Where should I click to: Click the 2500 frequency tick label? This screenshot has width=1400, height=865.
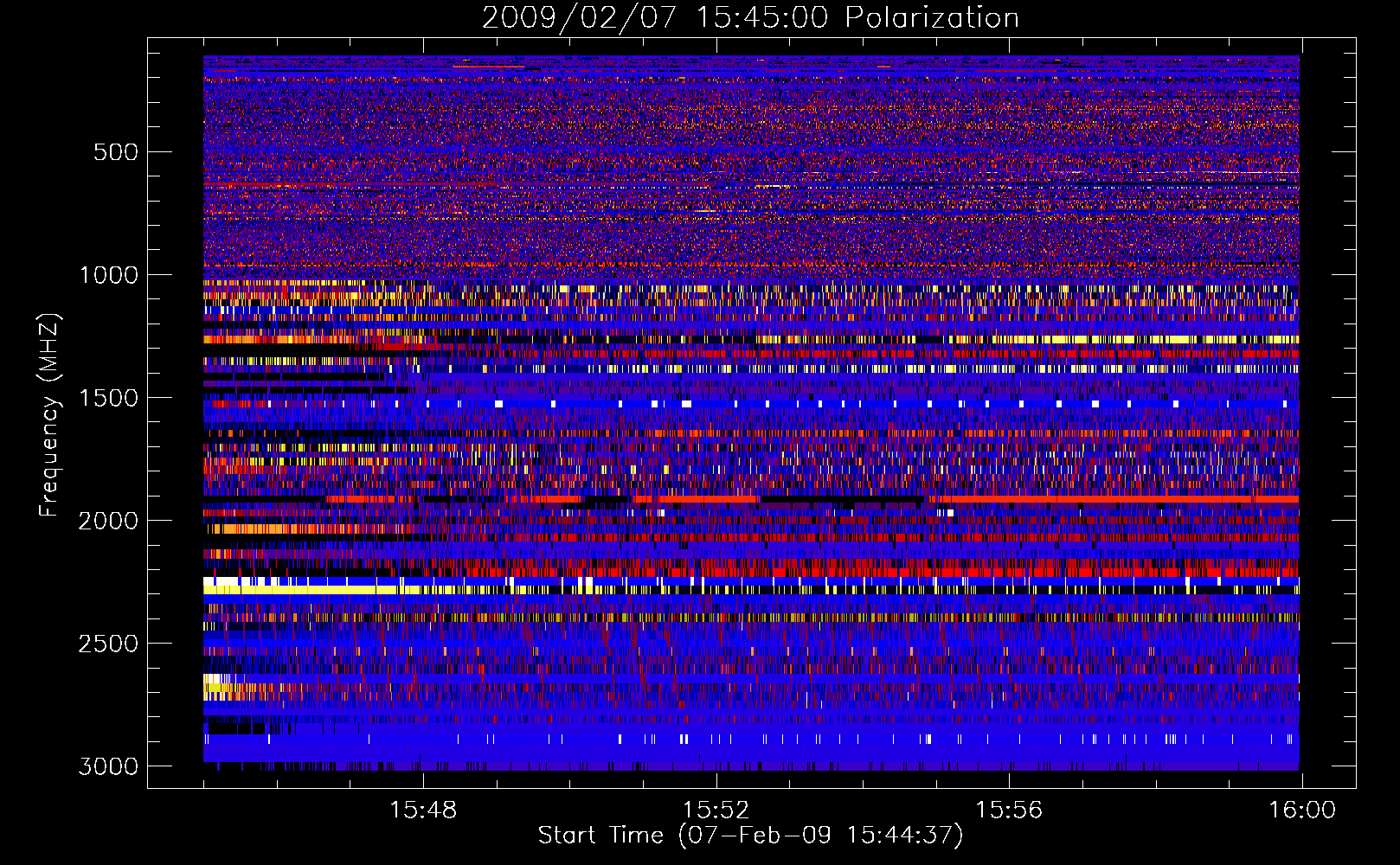108,644
